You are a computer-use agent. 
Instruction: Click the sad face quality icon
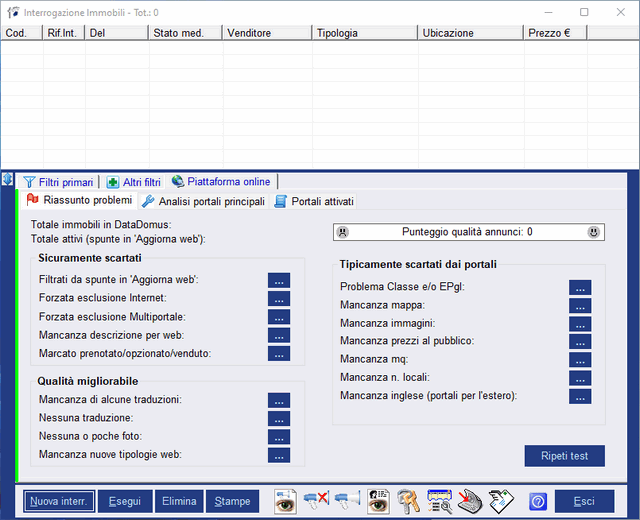tap(342, 232)
